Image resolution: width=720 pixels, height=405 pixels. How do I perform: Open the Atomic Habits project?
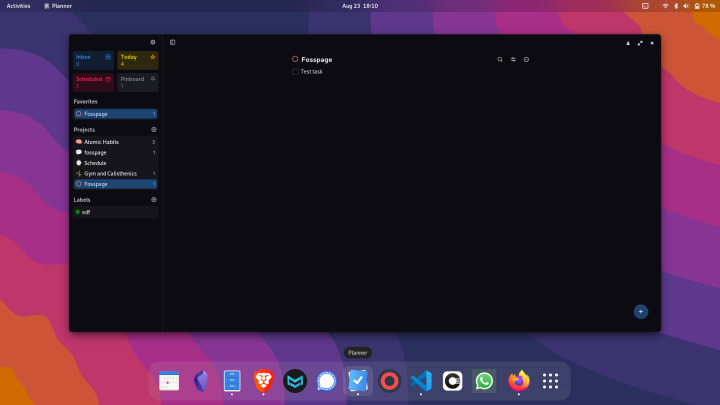(x=115, y=142)
